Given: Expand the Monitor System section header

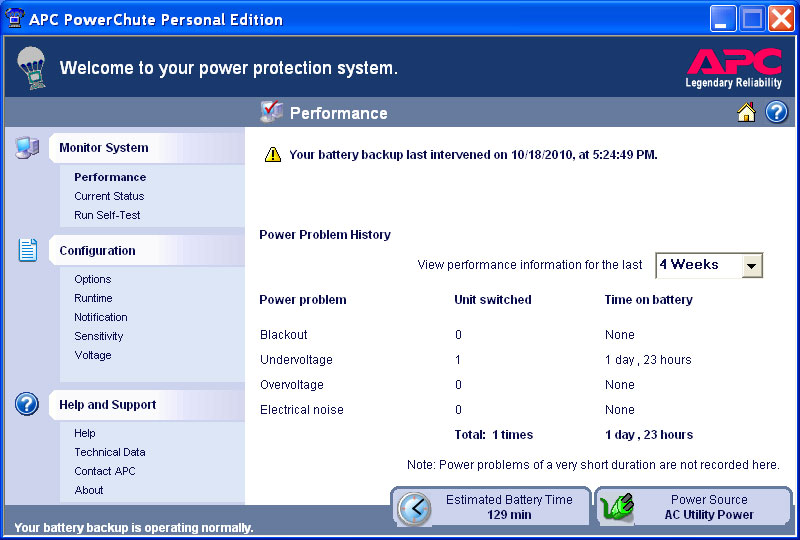Looking at the screenshot, I should coord(104,148).
